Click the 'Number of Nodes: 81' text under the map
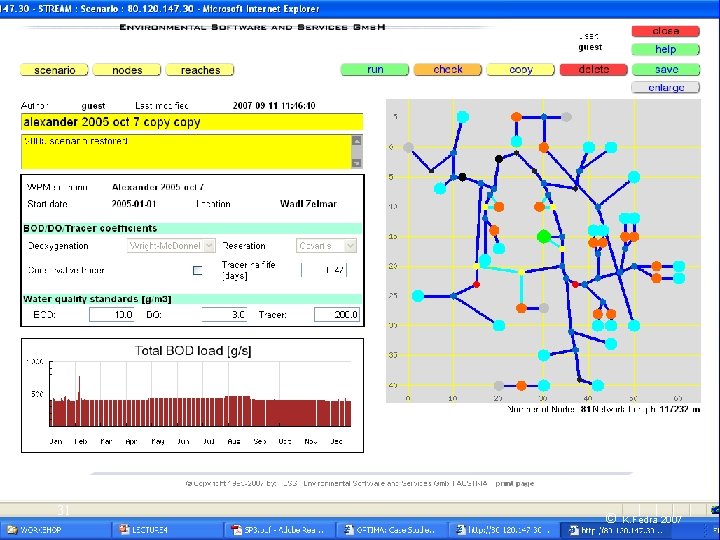The width and height of the screenshot is (720, 540). pos(549,409)
